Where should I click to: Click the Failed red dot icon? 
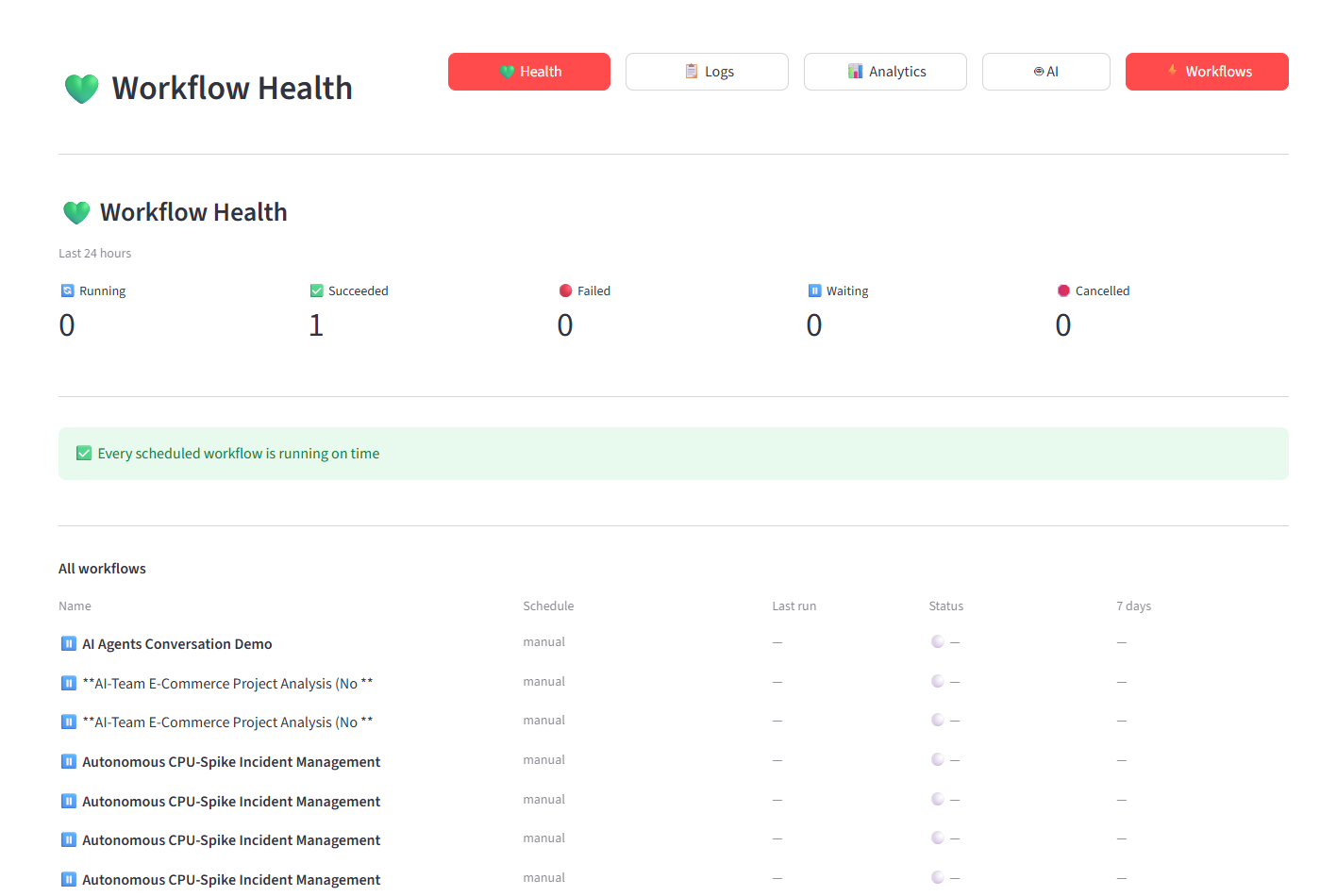565,290
